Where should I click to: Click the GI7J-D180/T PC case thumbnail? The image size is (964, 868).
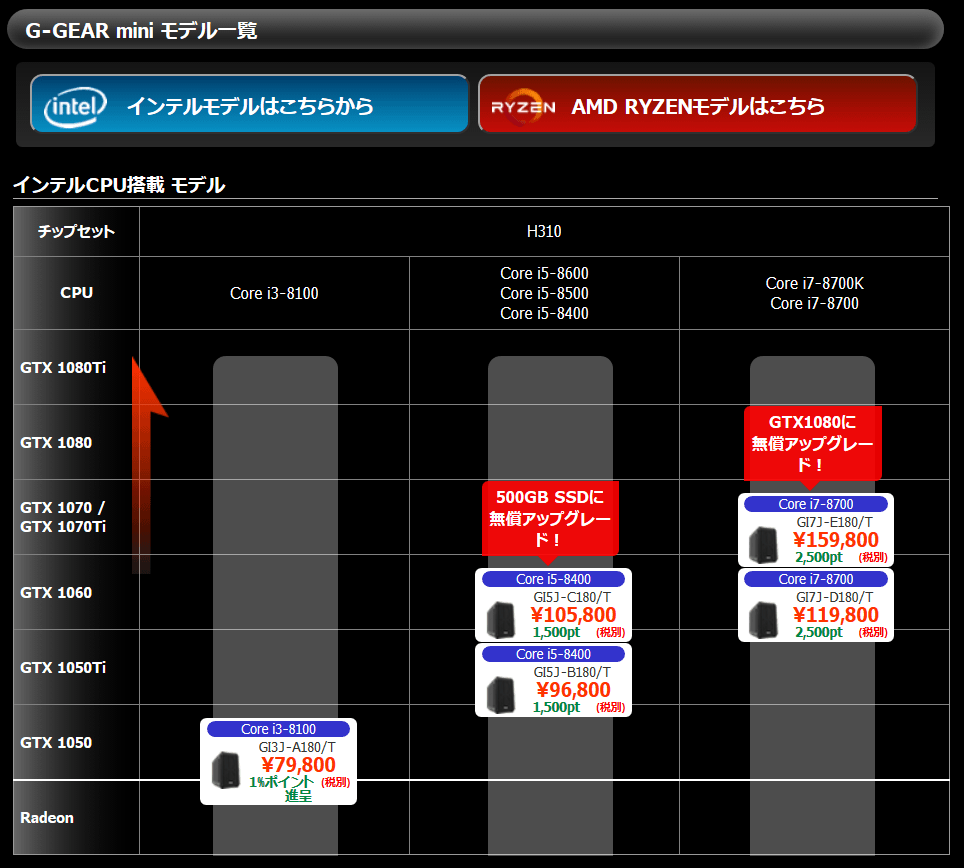pyautogui.click(x=763, y=620)
